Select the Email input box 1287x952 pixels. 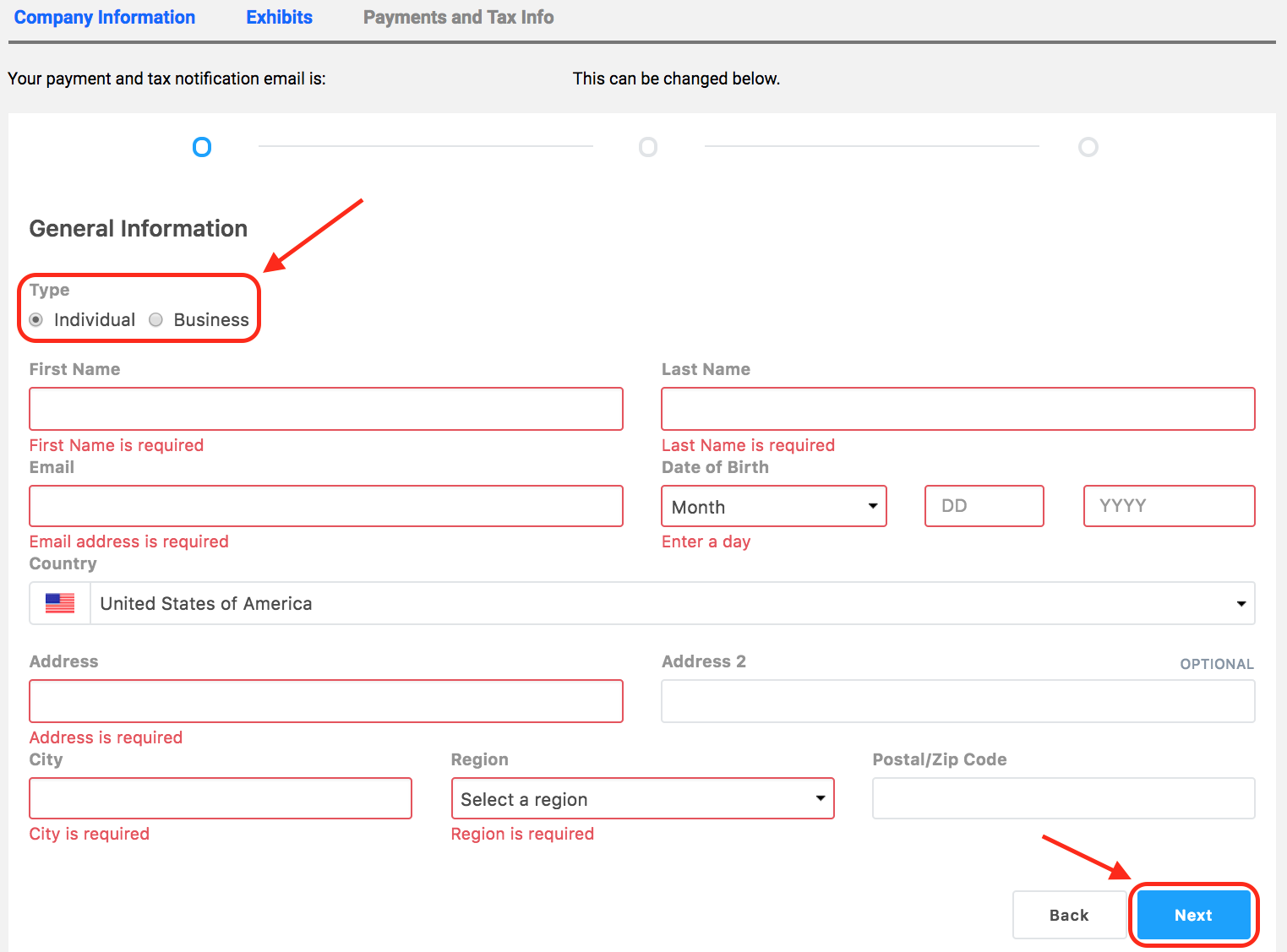[x=326, y=506]
